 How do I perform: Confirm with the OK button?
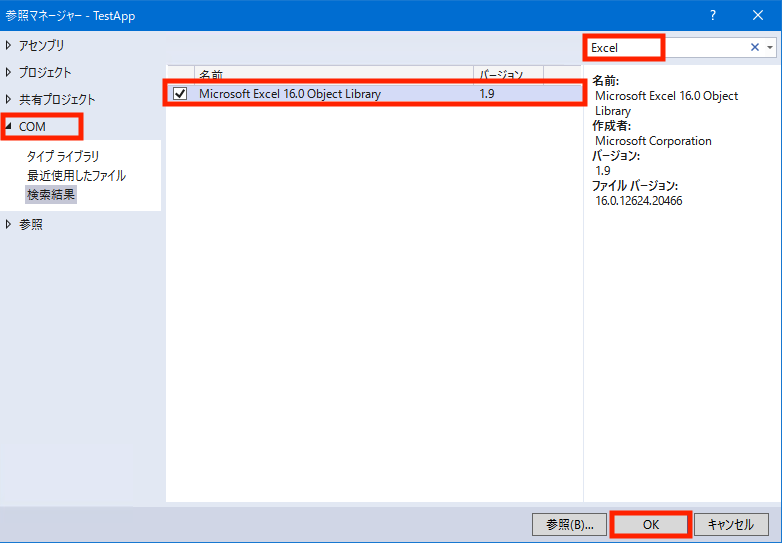point(651,525)
